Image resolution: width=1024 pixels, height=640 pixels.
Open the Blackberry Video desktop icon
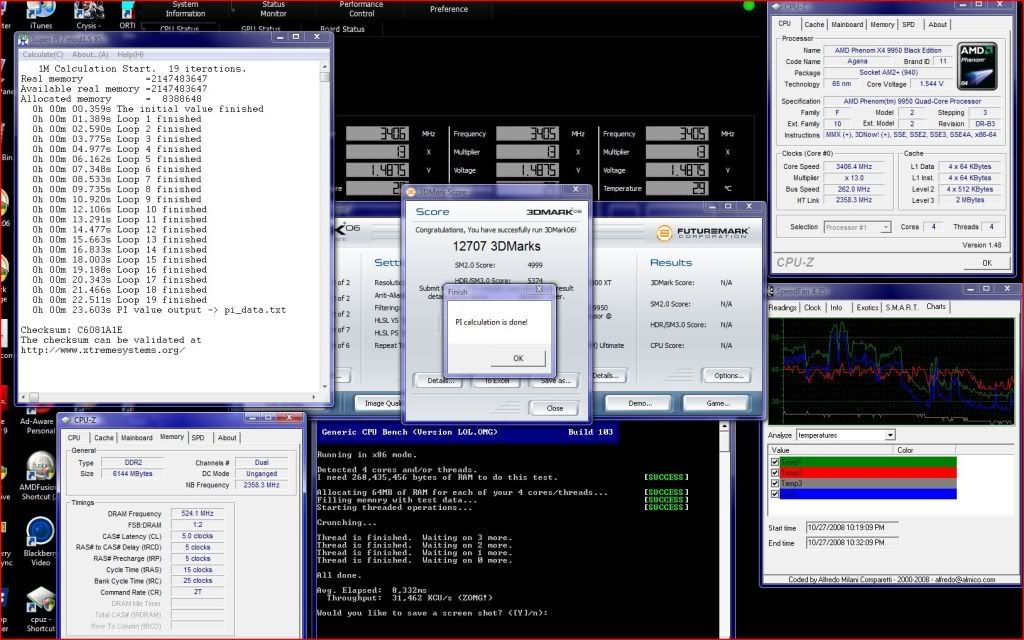click(x=40, y=541)
